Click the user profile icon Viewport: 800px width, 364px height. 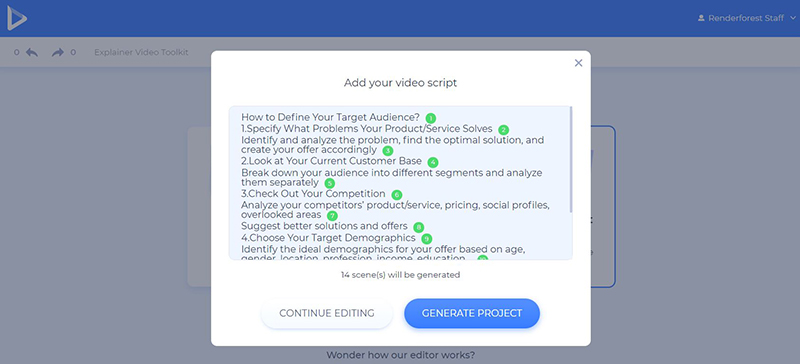[701, 18]
